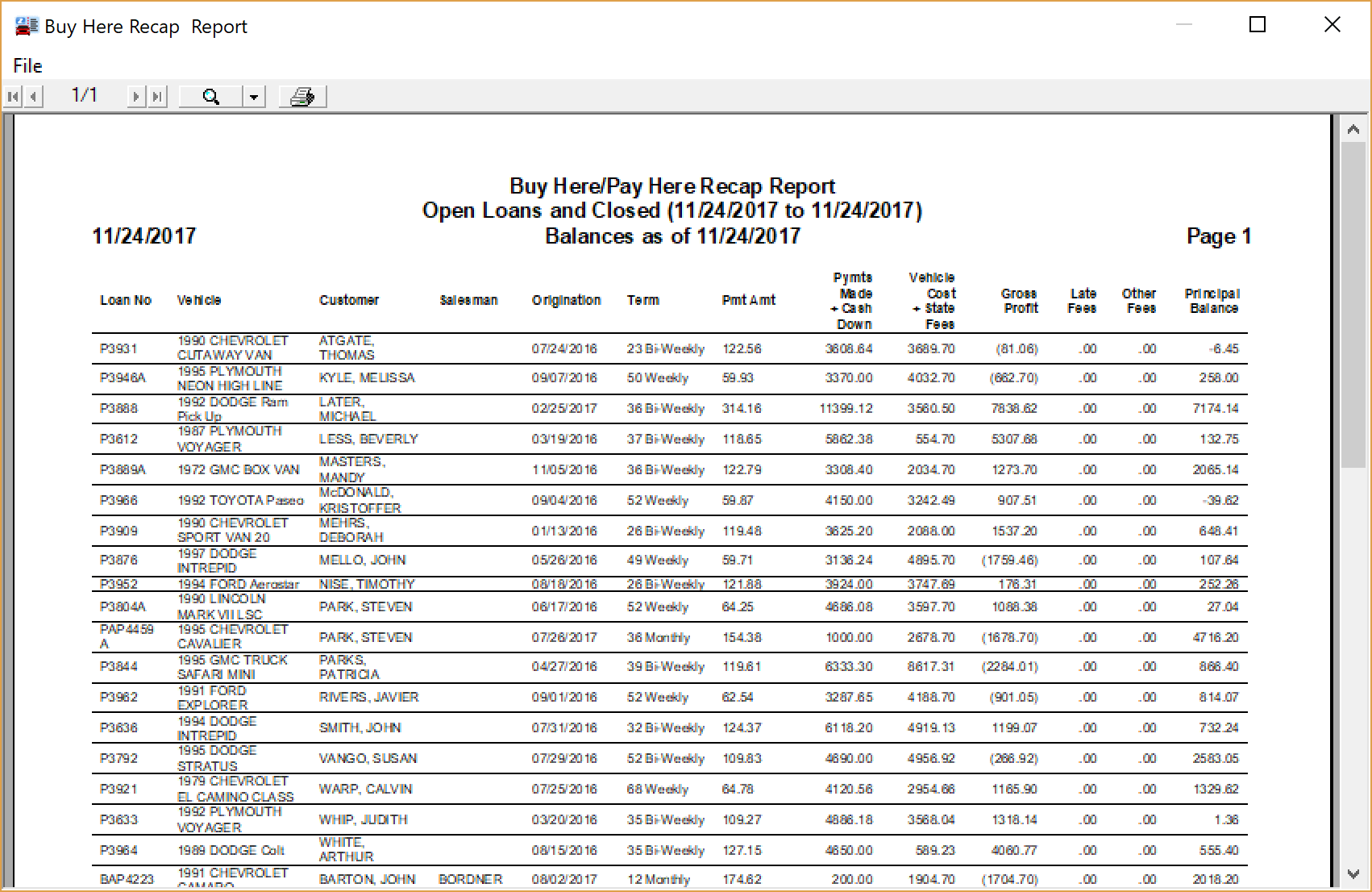Screen dimensions: 1372x892
Task: Click customer name SMITH, JOHN
Action: tap(360, 727)
